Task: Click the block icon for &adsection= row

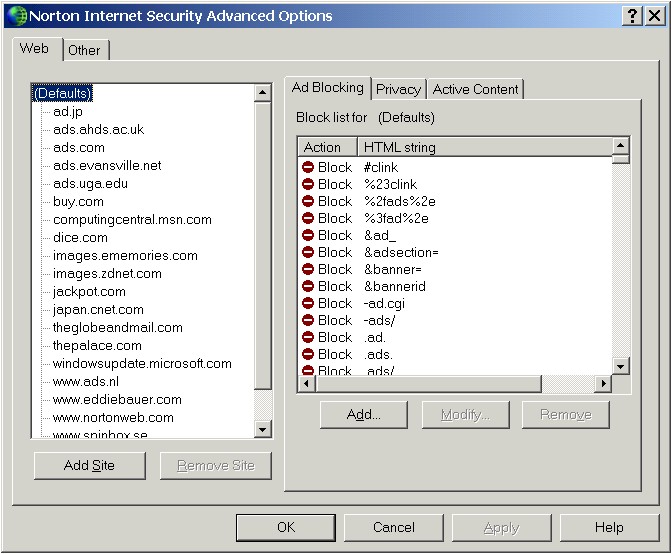Action: [x=308, y=252]
